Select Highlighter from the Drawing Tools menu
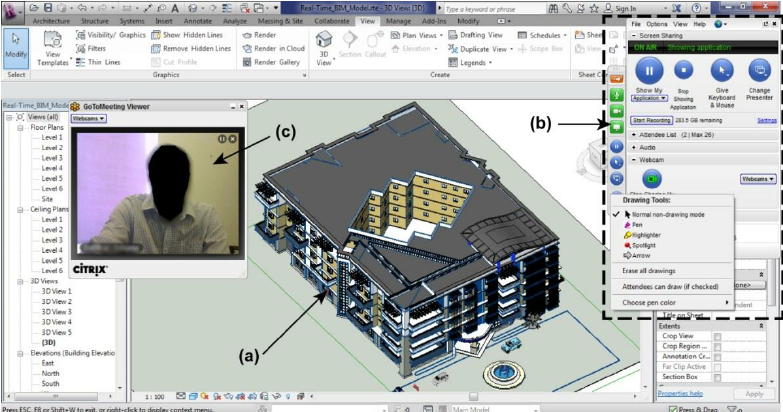783x412 pixels. [642, 235]
